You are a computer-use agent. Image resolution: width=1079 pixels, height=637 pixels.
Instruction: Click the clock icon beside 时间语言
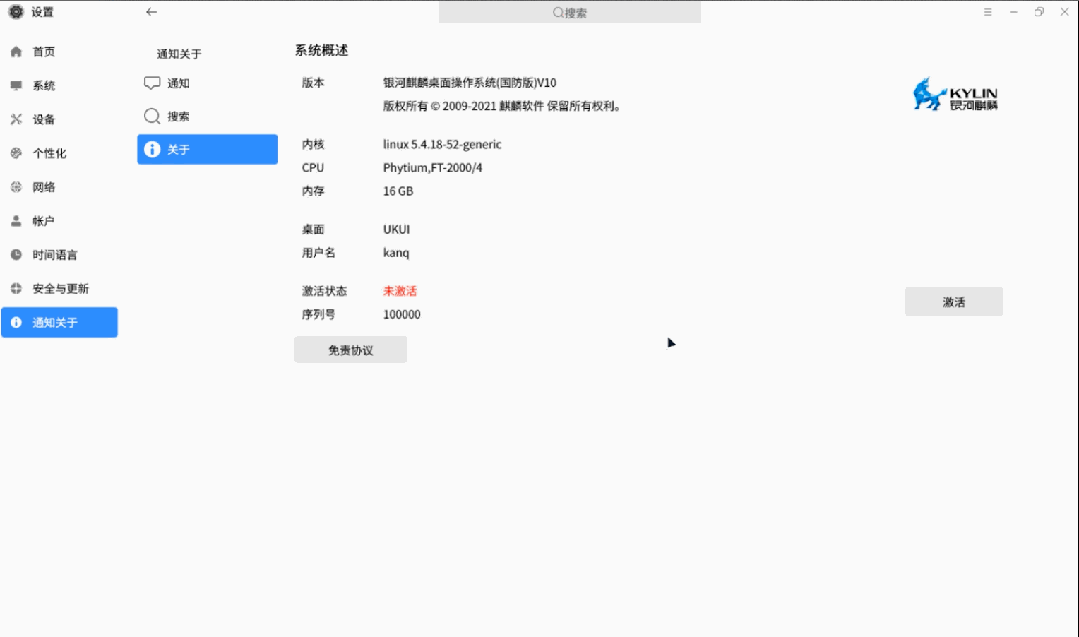point(17,255)
